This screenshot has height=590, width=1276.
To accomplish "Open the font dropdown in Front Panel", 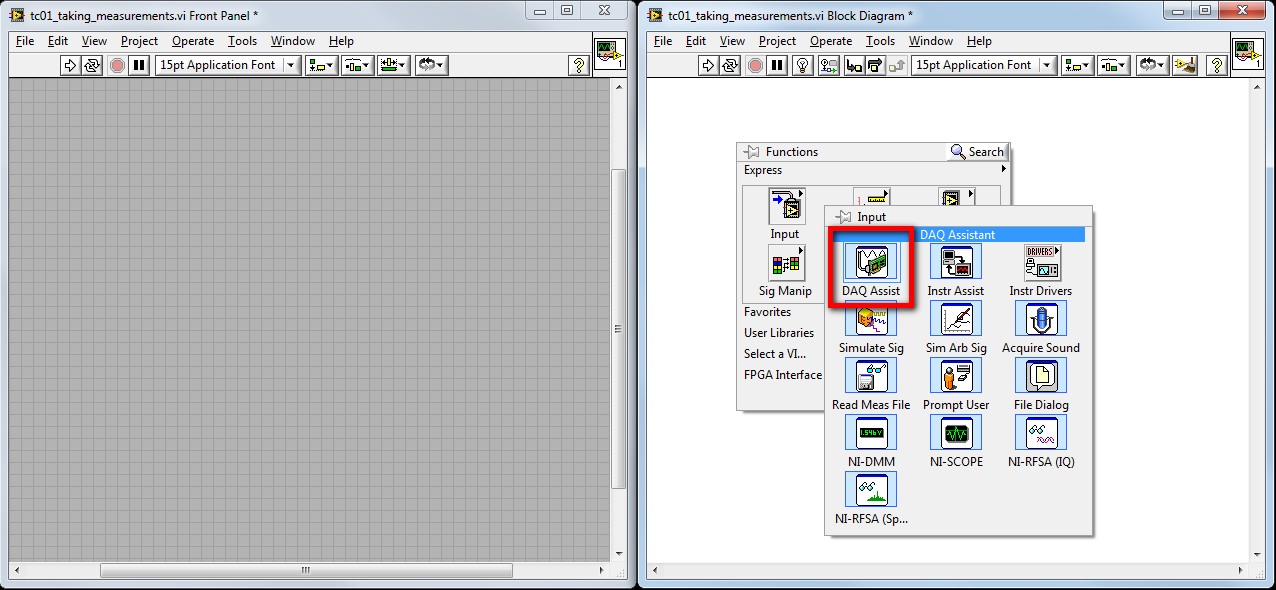I will pyautogui.click(x=291, y=65).
